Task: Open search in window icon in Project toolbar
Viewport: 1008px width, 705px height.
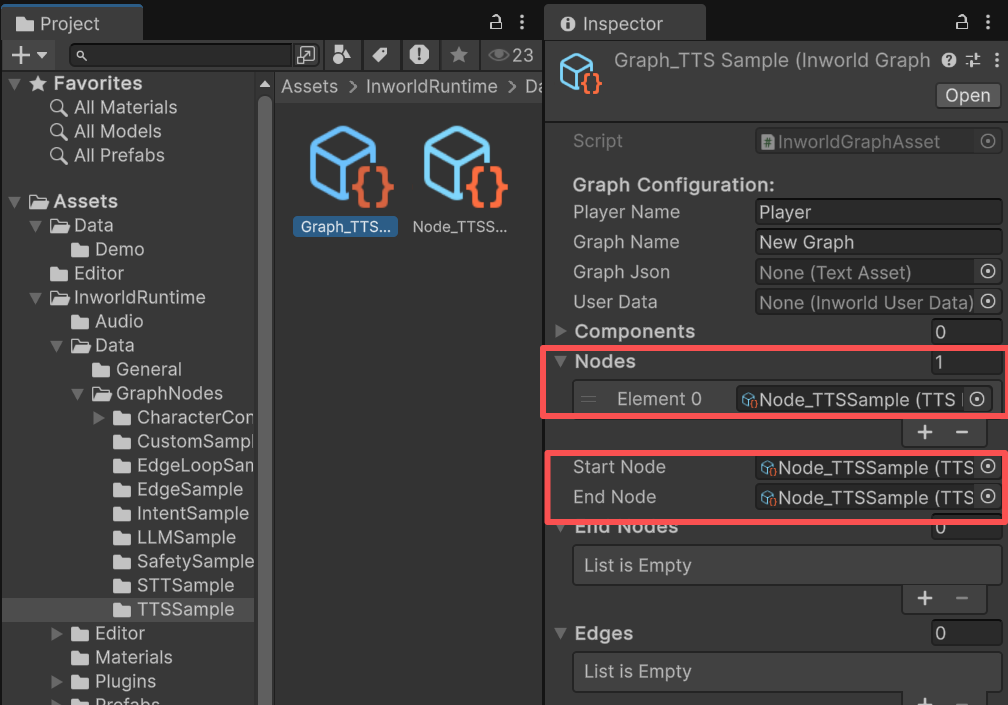Action: 306,55
